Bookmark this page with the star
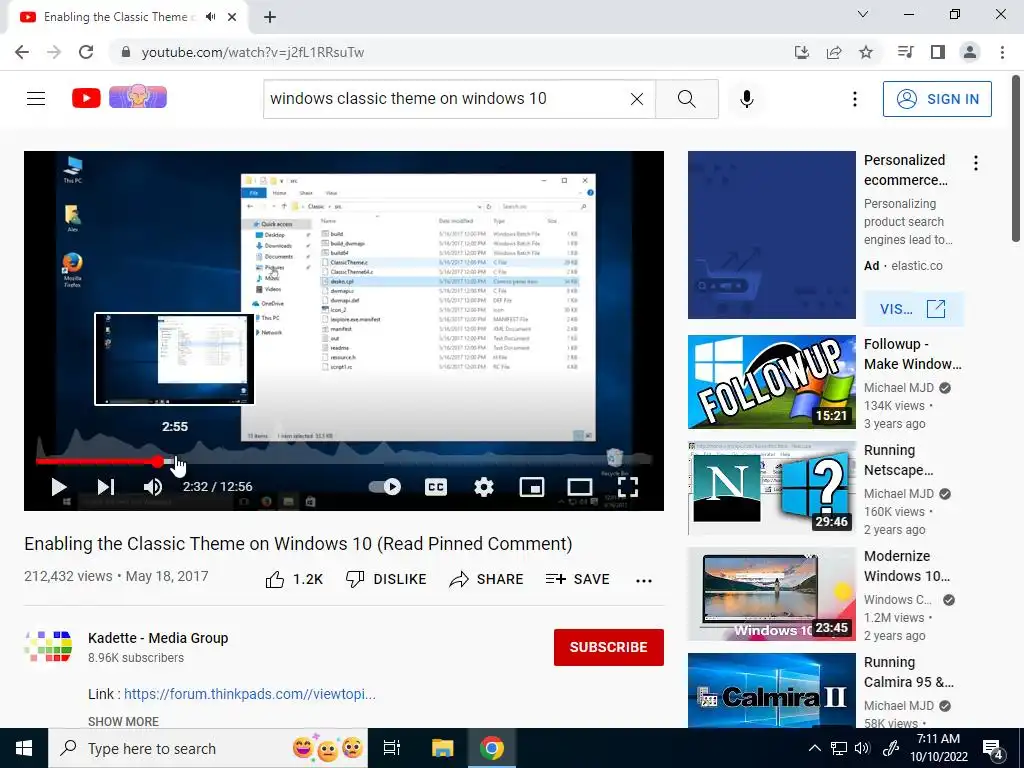 [x=866, y=52]
